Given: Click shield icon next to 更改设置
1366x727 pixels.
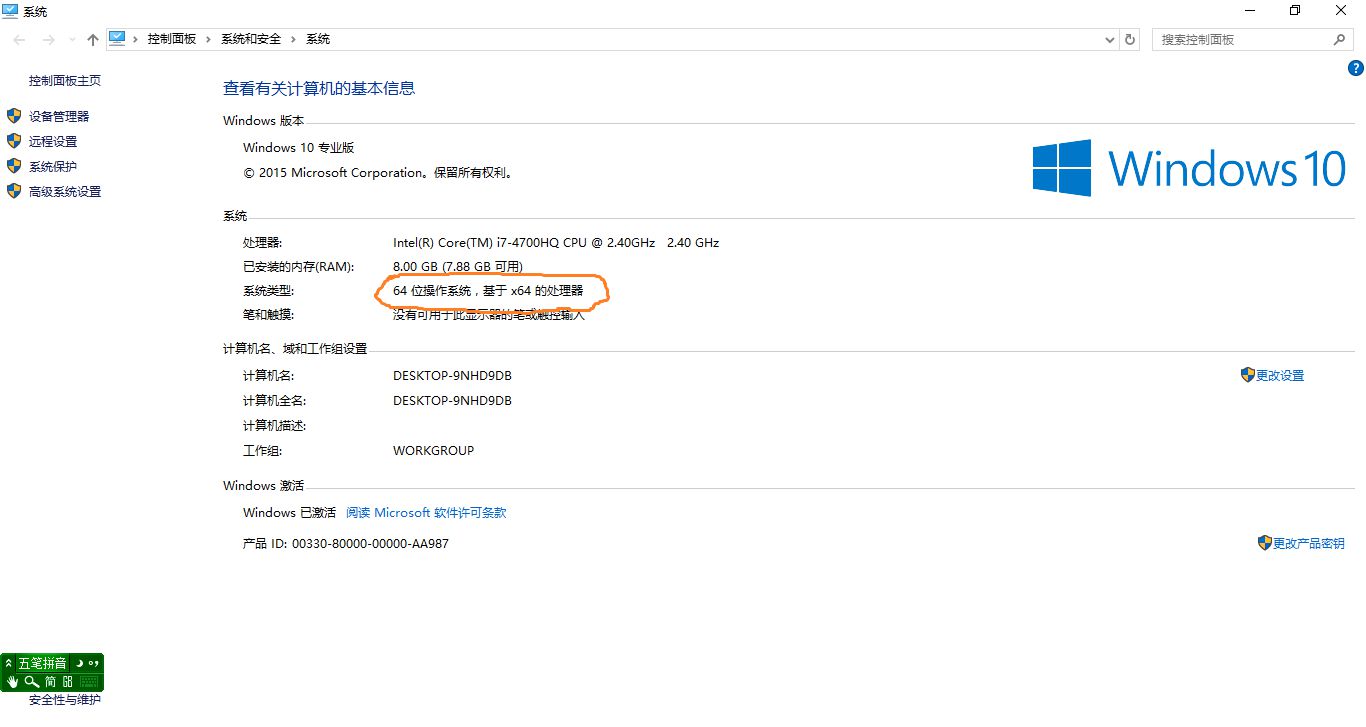Looking at the screenshot, I should (x=1248, y=375).
